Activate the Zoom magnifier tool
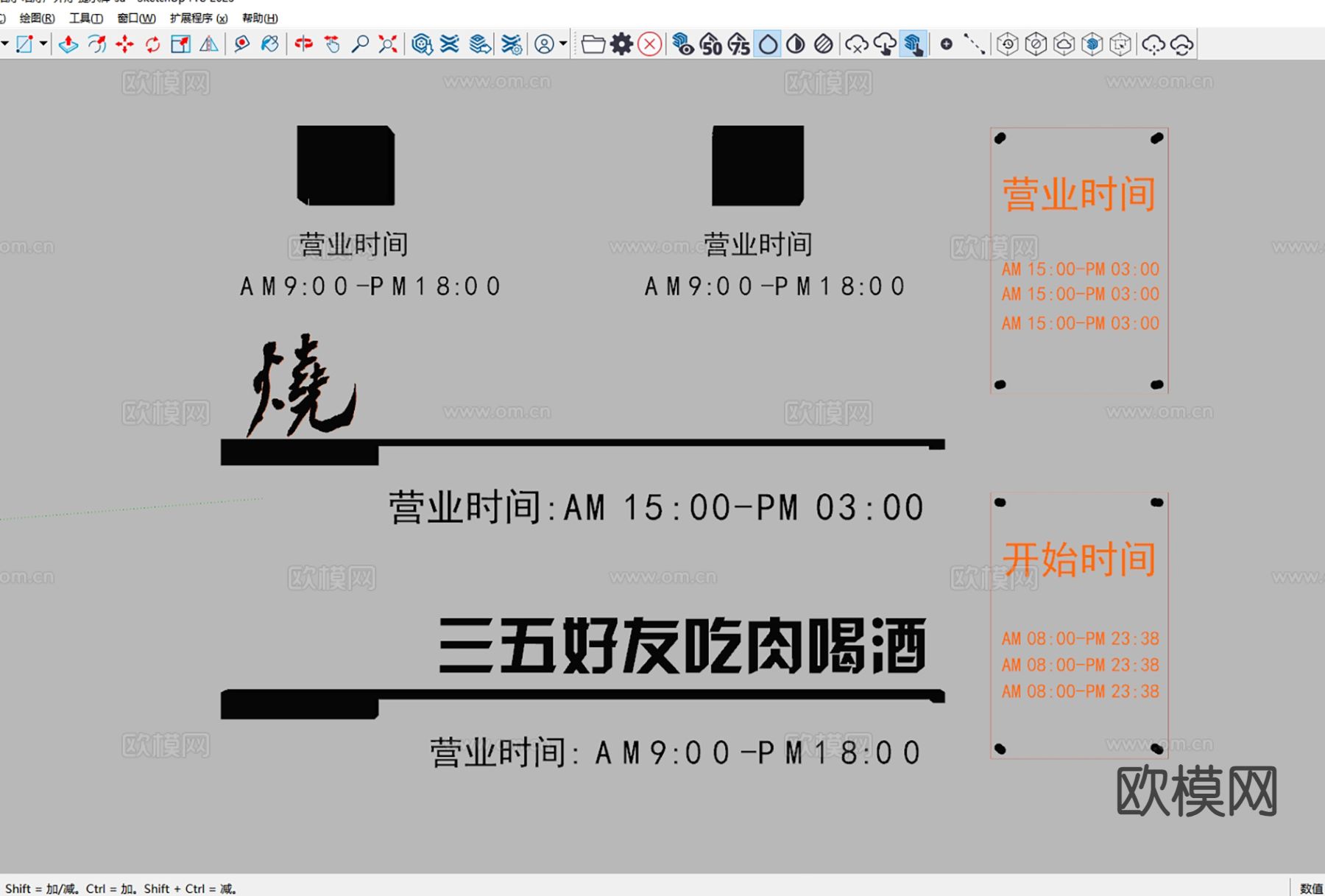This screenshot has width=1325, height=896. [360, 44]
